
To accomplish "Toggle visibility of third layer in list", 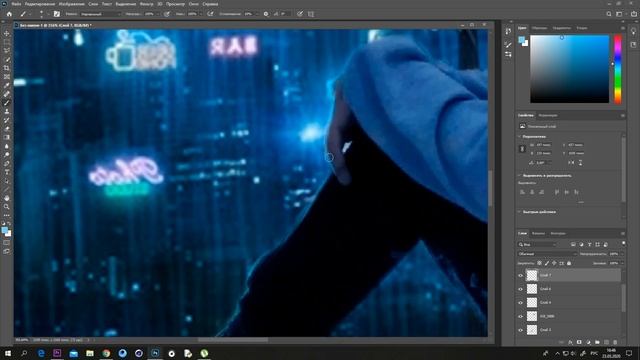I will click(x=520, y=302).
